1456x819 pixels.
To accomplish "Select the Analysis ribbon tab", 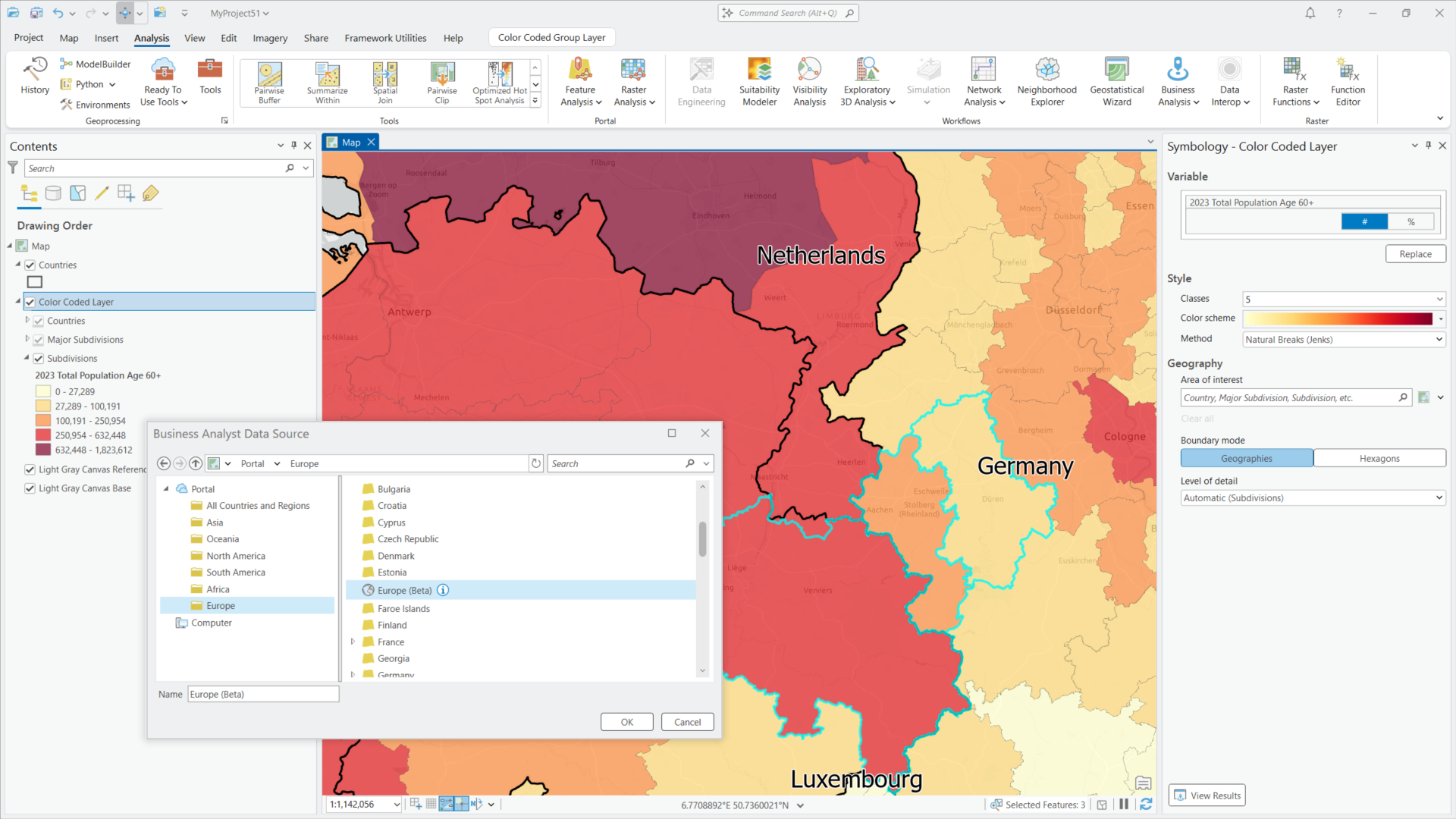I will point(152,38).
